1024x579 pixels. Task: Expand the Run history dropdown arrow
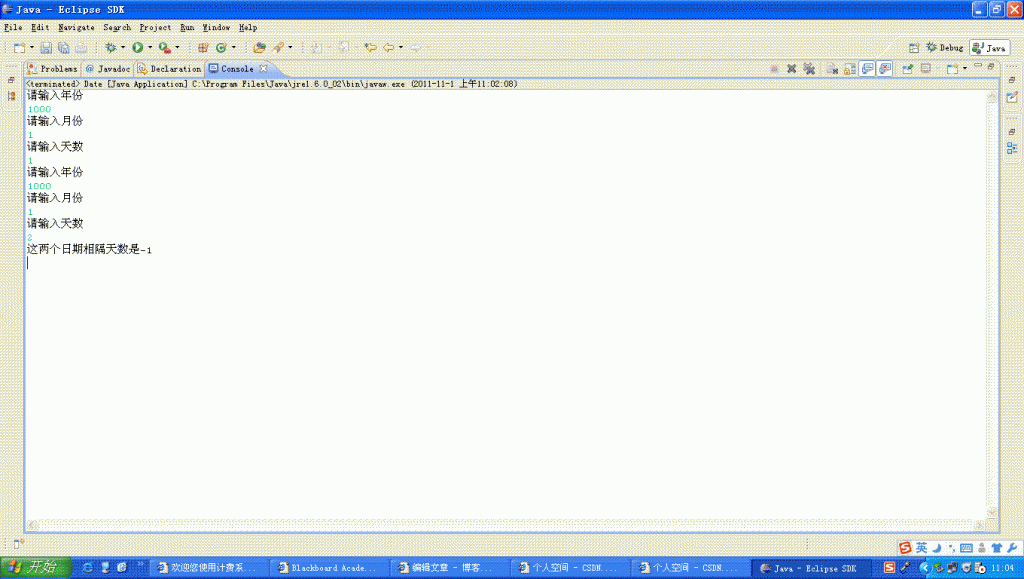click(150, 48)
